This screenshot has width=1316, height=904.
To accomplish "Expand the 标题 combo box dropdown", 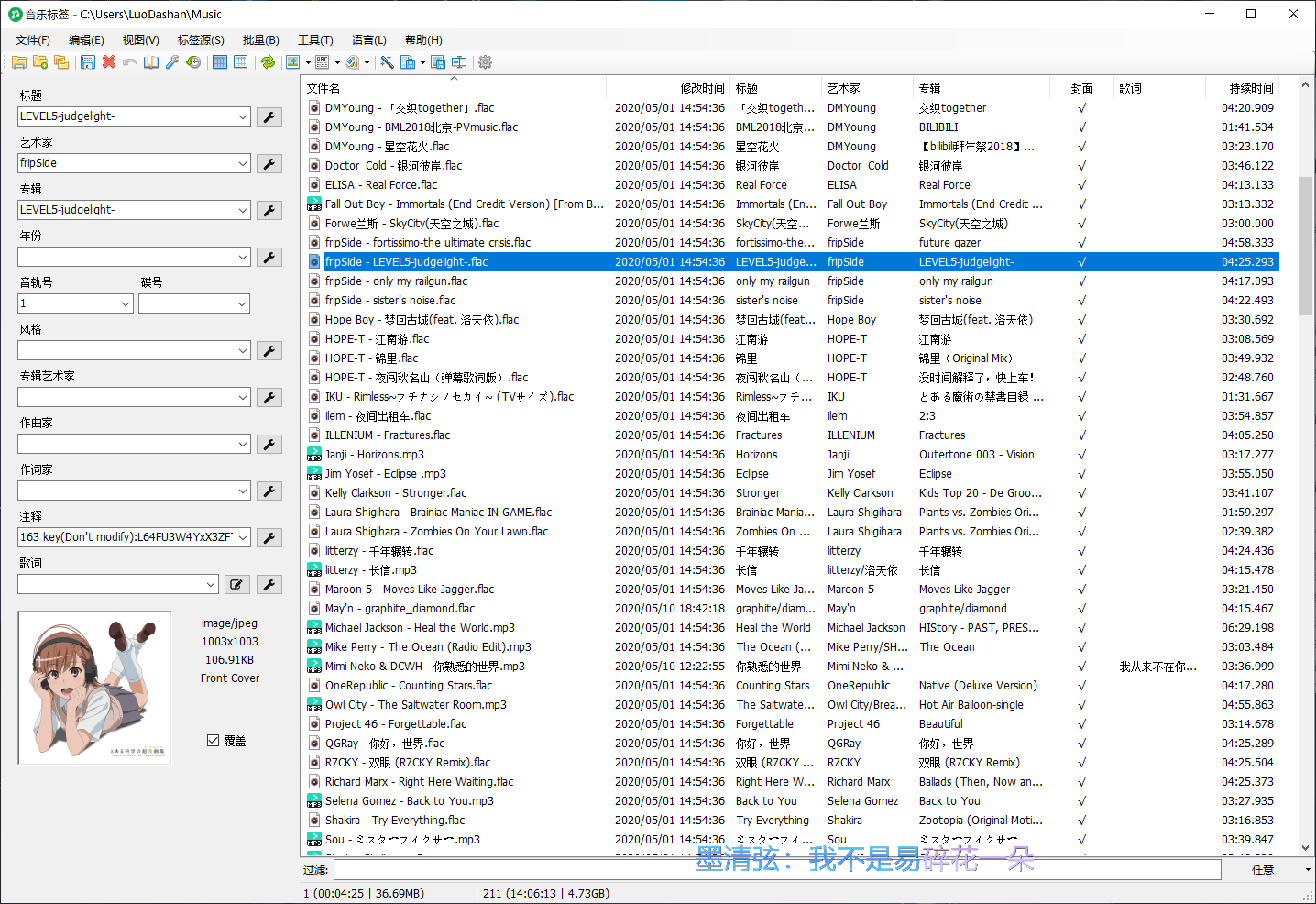I will tap(242, 117).
